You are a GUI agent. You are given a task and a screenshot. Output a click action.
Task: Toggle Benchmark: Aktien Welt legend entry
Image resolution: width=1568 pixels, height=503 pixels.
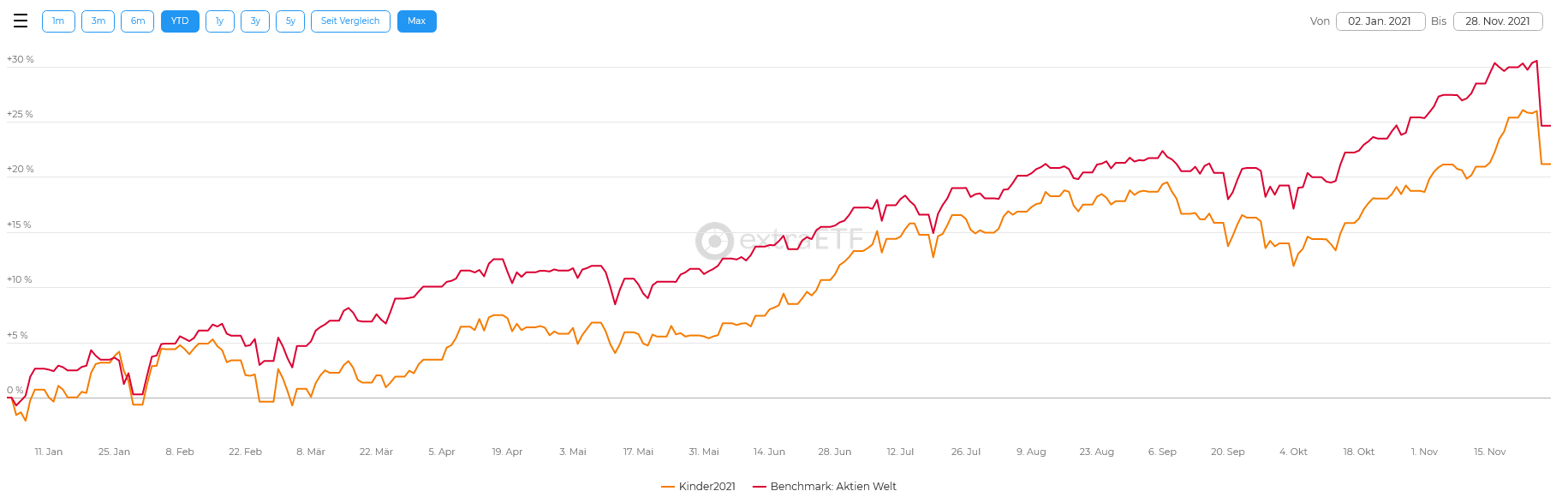point(833,487)
